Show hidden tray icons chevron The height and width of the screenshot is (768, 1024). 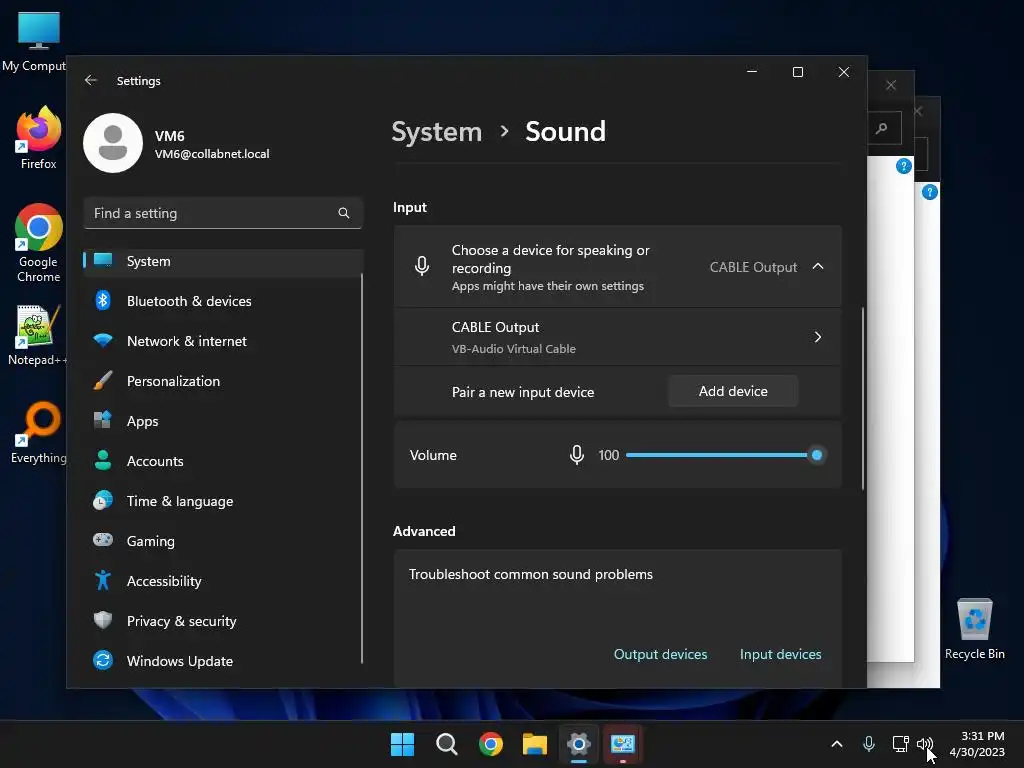point(837,744)
